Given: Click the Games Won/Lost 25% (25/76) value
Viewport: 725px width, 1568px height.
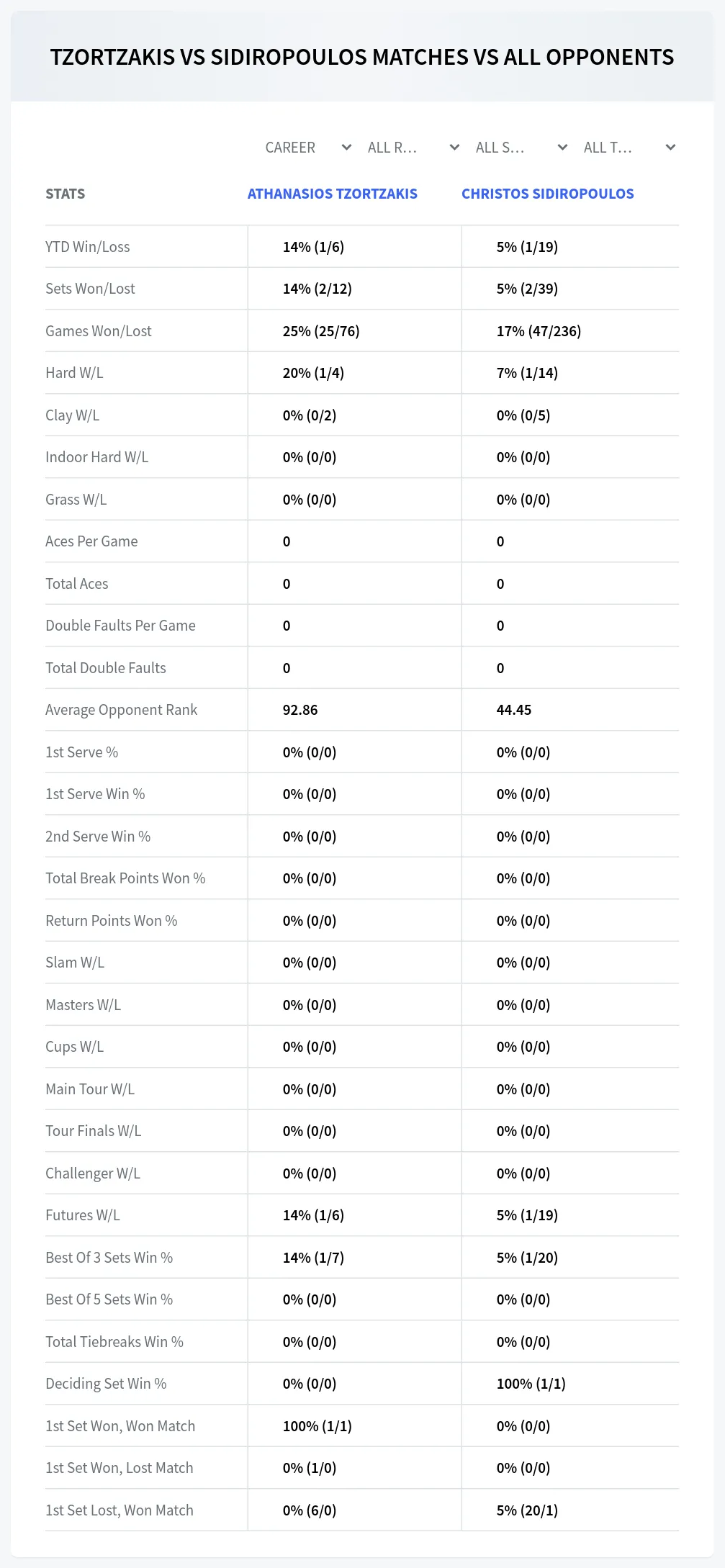Looking at the screenshot, I should [321, 331].
